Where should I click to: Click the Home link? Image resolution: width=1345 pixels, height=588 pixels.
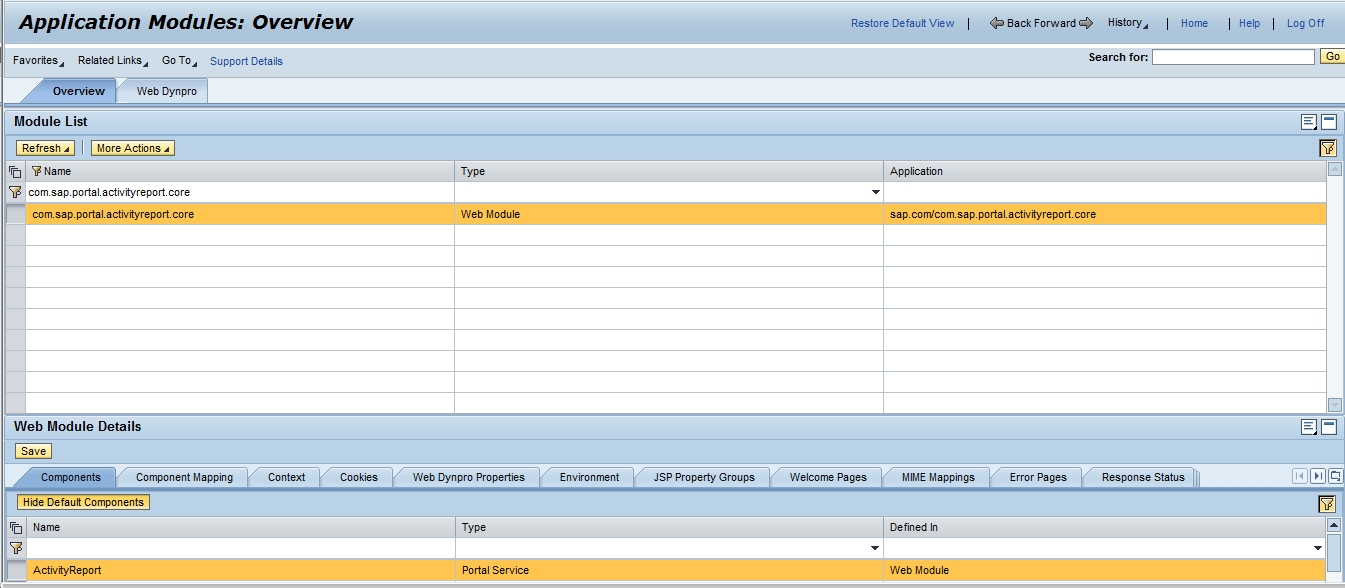(x=1194, y=23)
